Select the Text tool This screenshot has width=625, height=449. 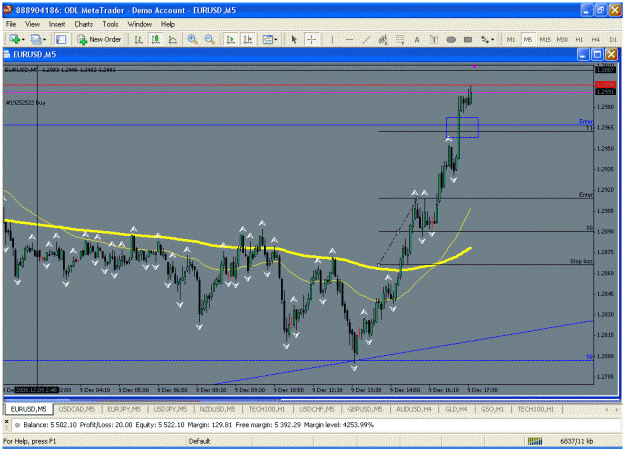point(417,39)
